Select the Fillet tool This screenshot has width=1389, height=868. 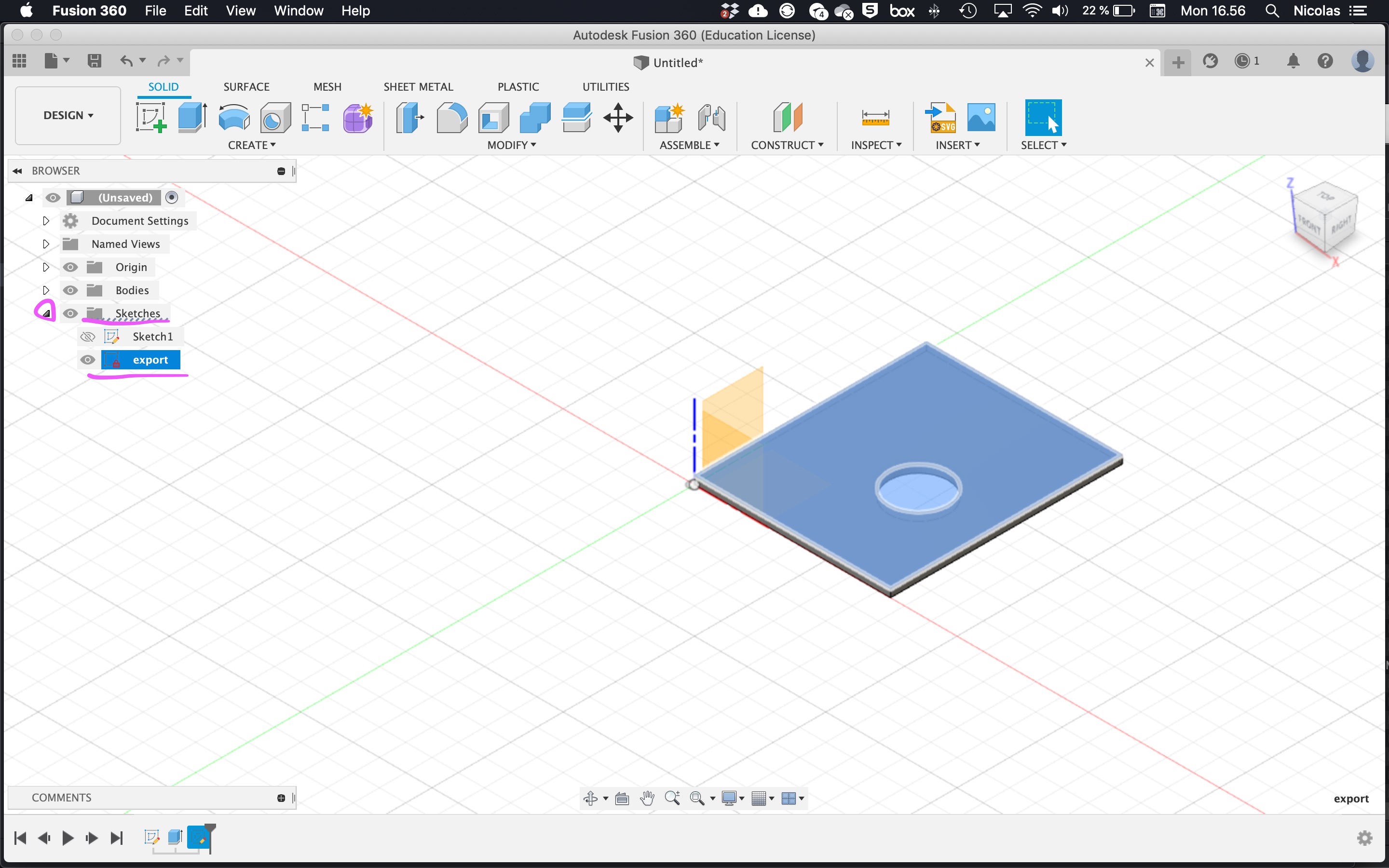pos(452,117)
